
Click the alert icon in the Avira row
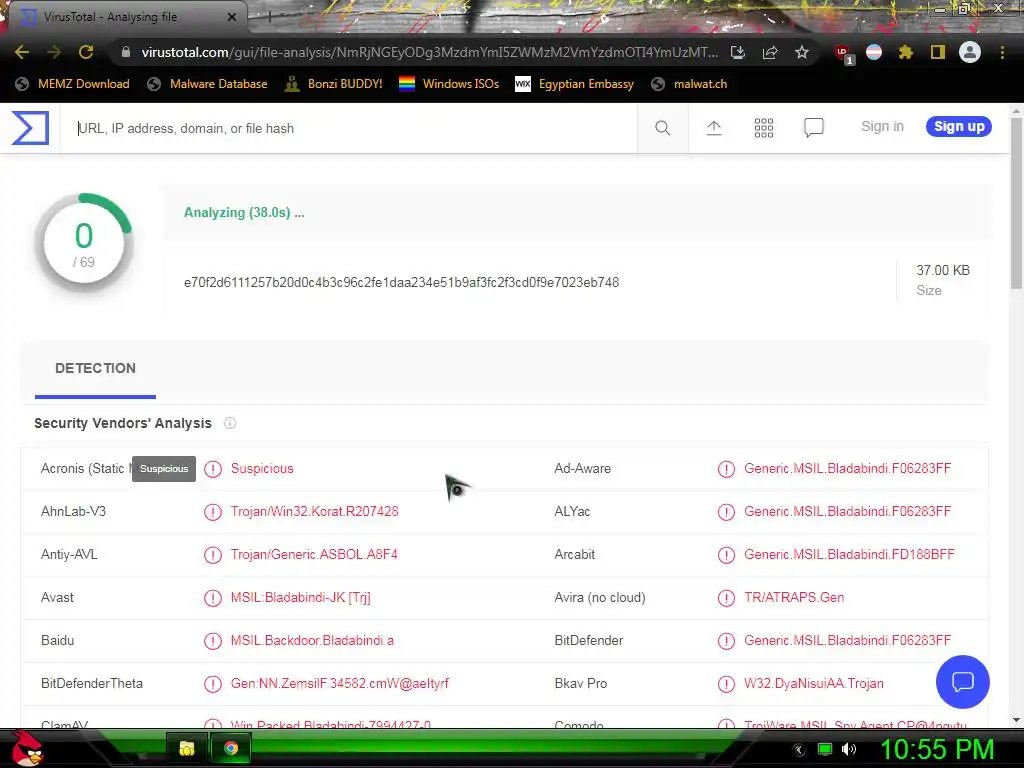click(726, 598)
